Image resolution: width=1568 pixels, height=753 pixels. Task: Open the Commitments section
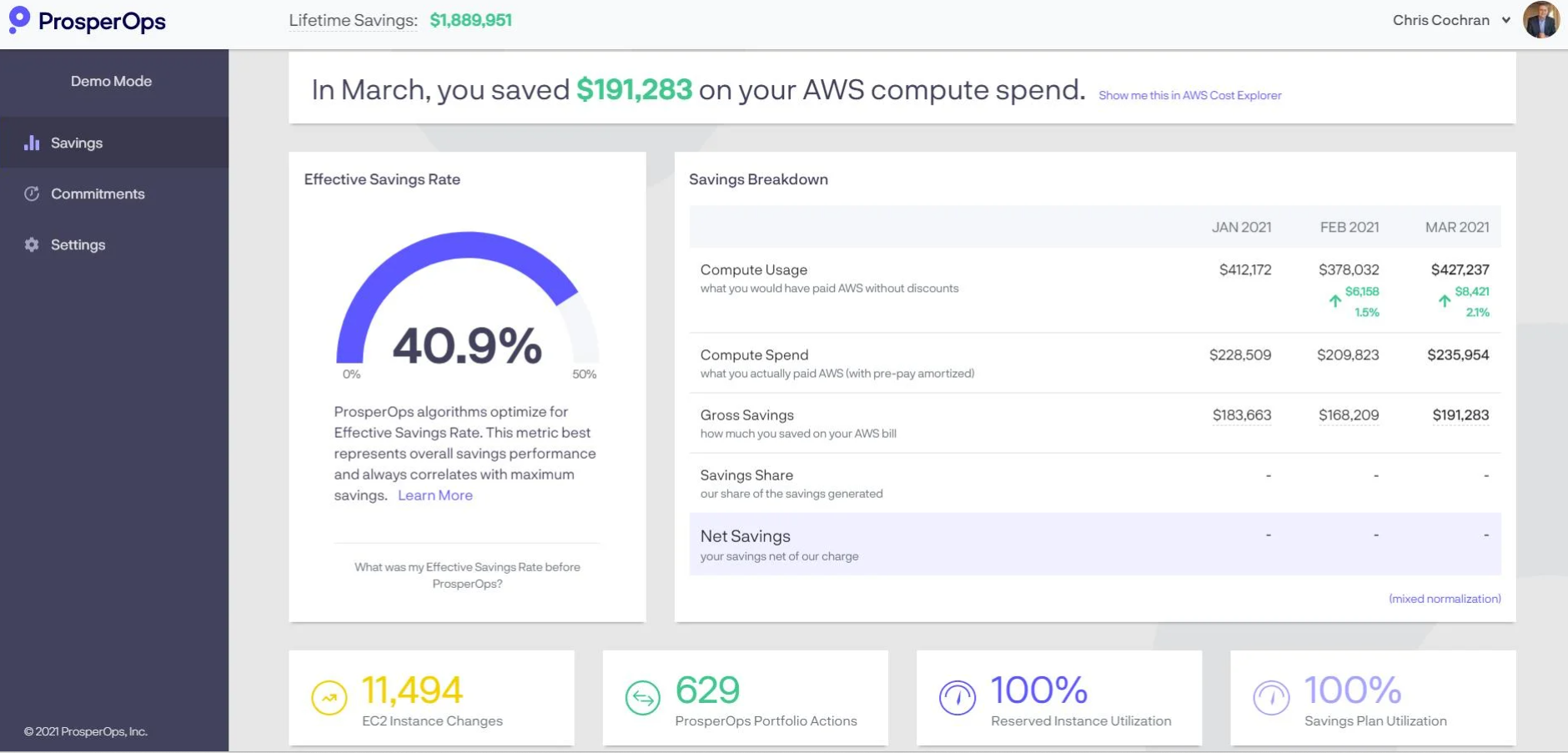pyautogui.click(x=98, y=193)
